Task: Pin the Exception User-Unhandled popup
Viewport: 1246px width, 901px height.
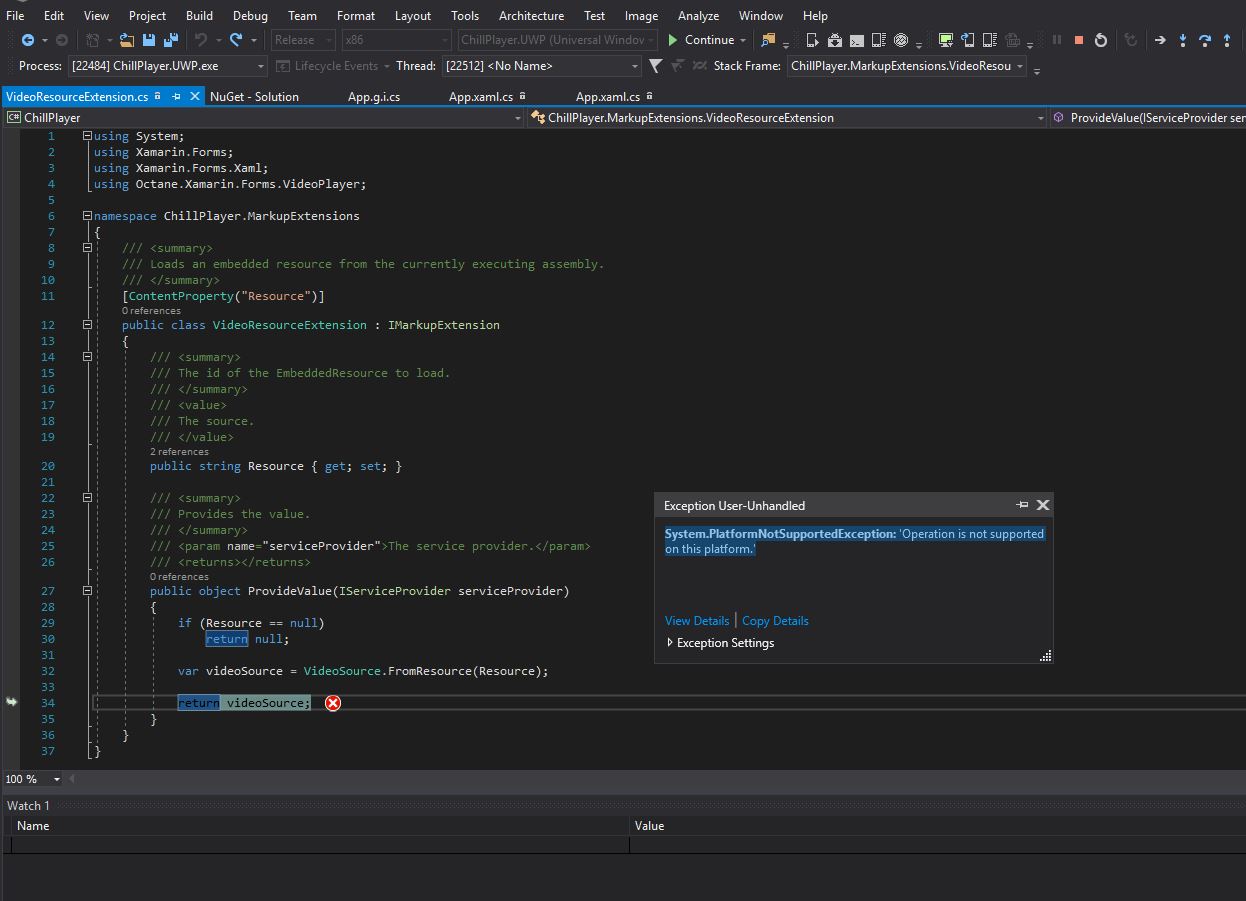Action: [x=1022, y=505]
